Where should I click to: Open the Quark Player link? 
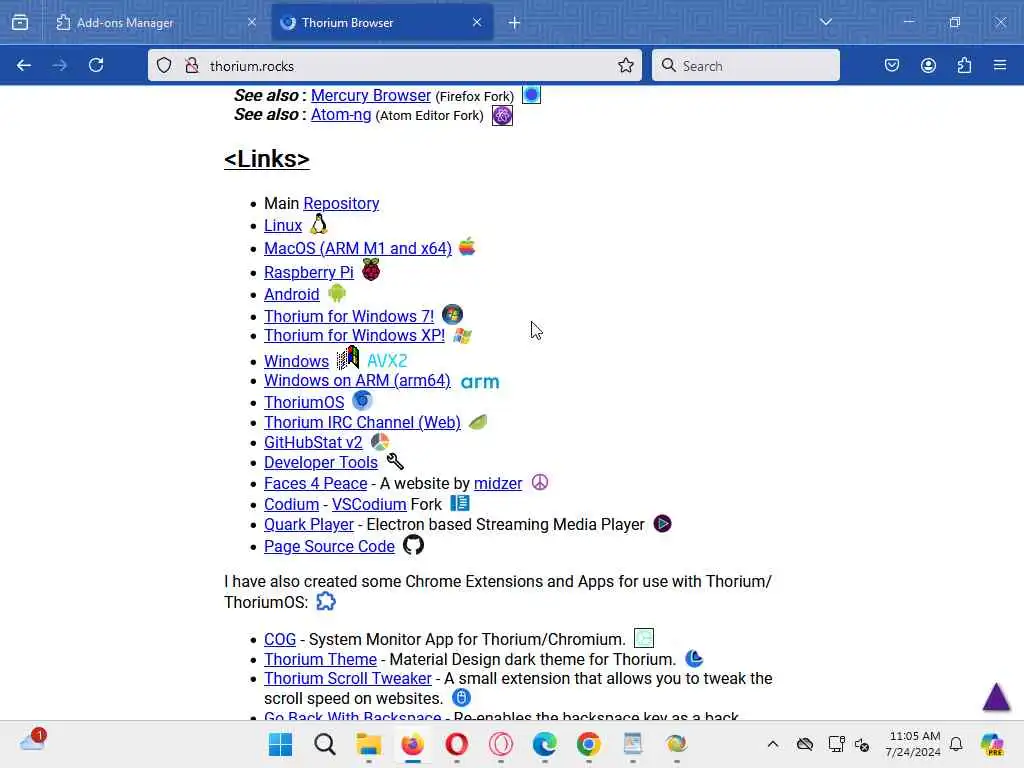click(x=309, y=525)
